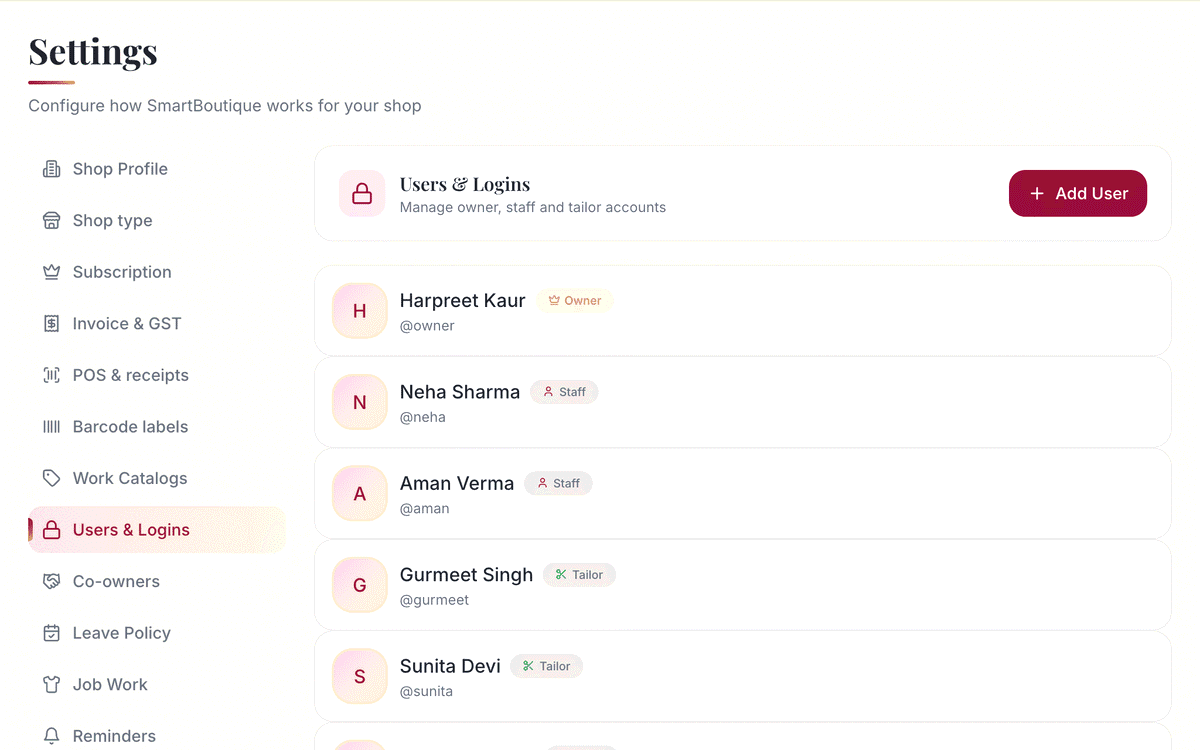Screen dimensions: 1200x750
Task: Select the Users & Logins sidebar item
Action: (157, 530)
